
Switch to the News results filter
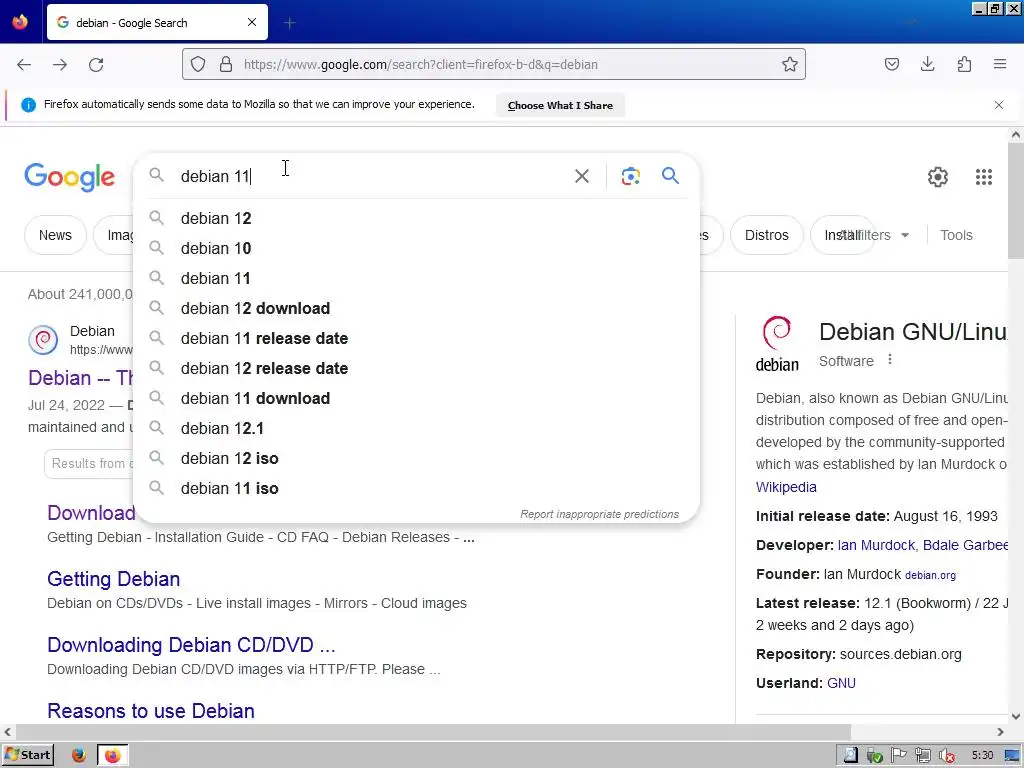55,235
